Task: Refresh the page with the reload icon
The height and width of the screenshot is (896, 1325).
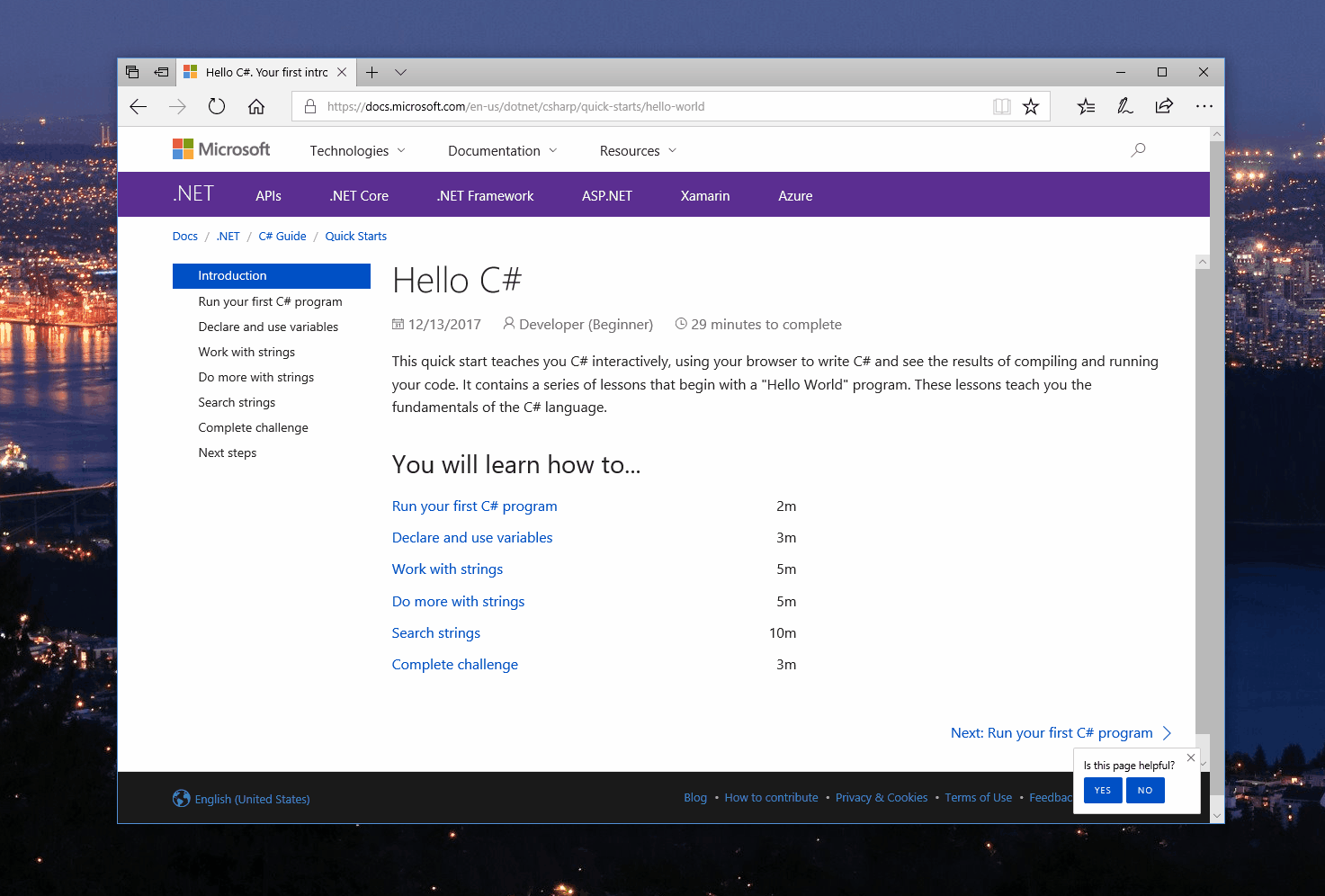Action: 217,107
